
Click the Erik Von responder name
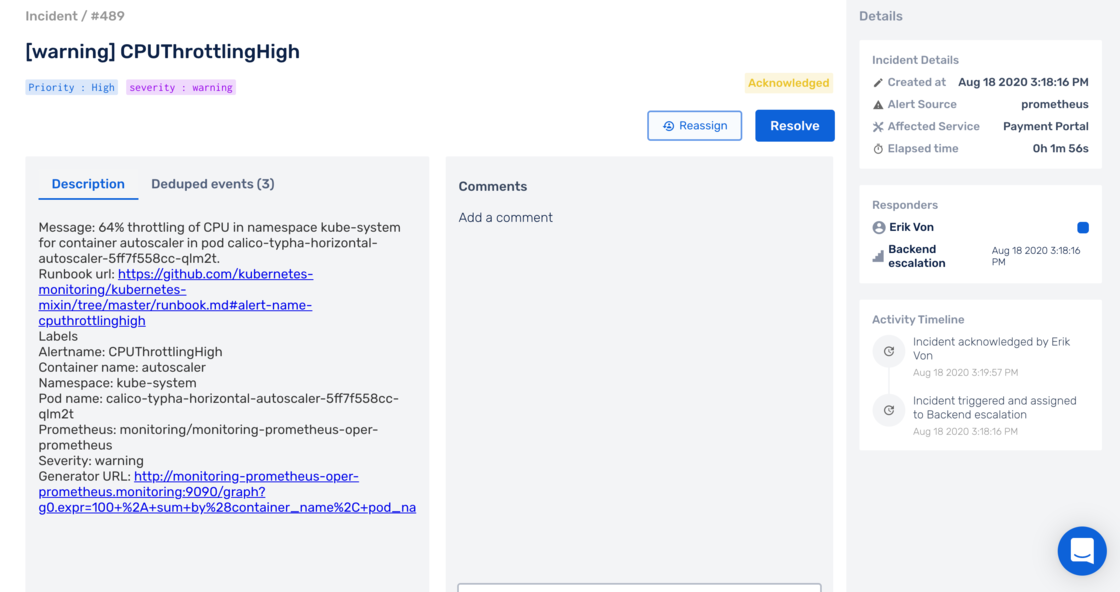tap(911, 227)
